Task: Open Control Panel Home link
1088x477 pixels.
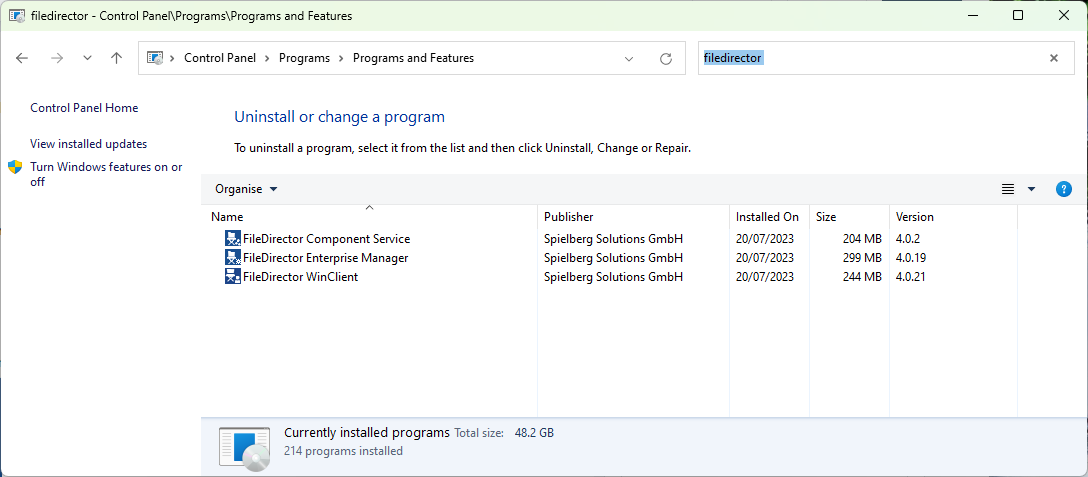Action: click(x=84, y=108)
